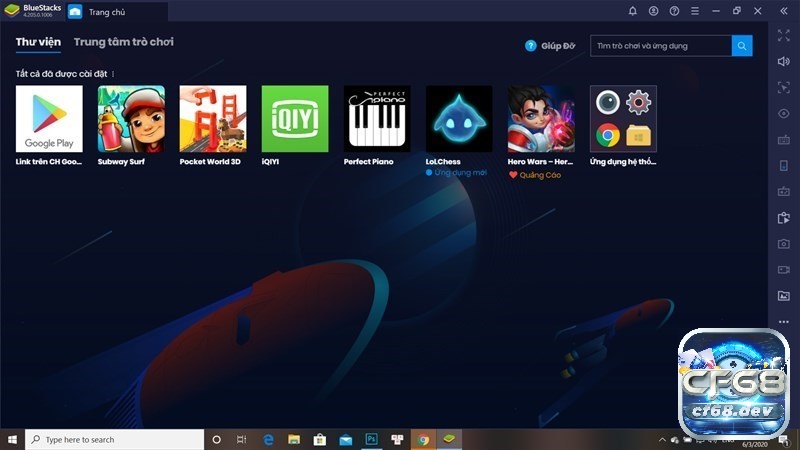Toggle mouse cursor lock icon
This screenshot has height=450, width=800.
(x=784, y=87)
